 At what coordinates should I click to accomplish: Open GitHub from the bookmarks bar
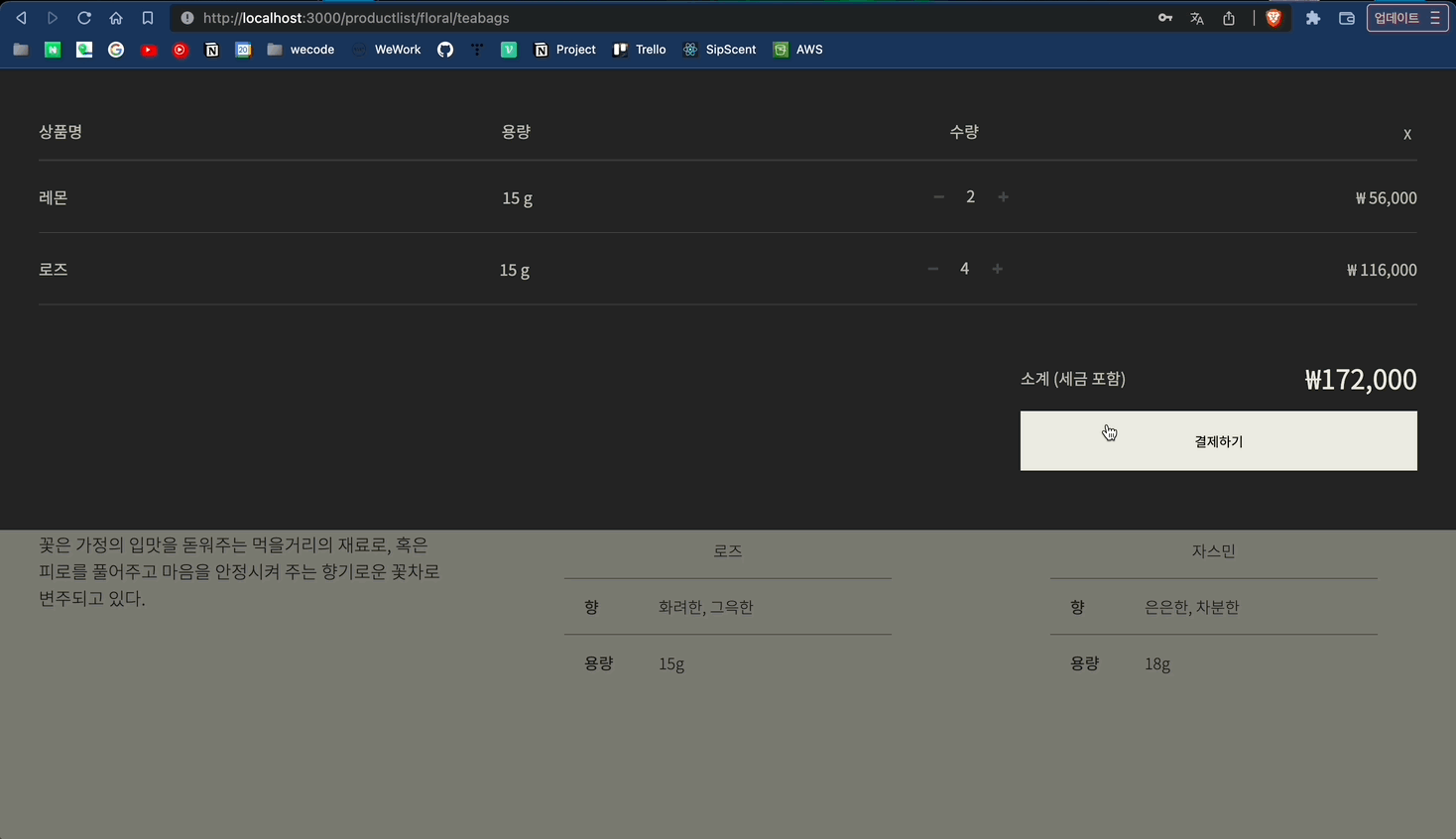444,49
